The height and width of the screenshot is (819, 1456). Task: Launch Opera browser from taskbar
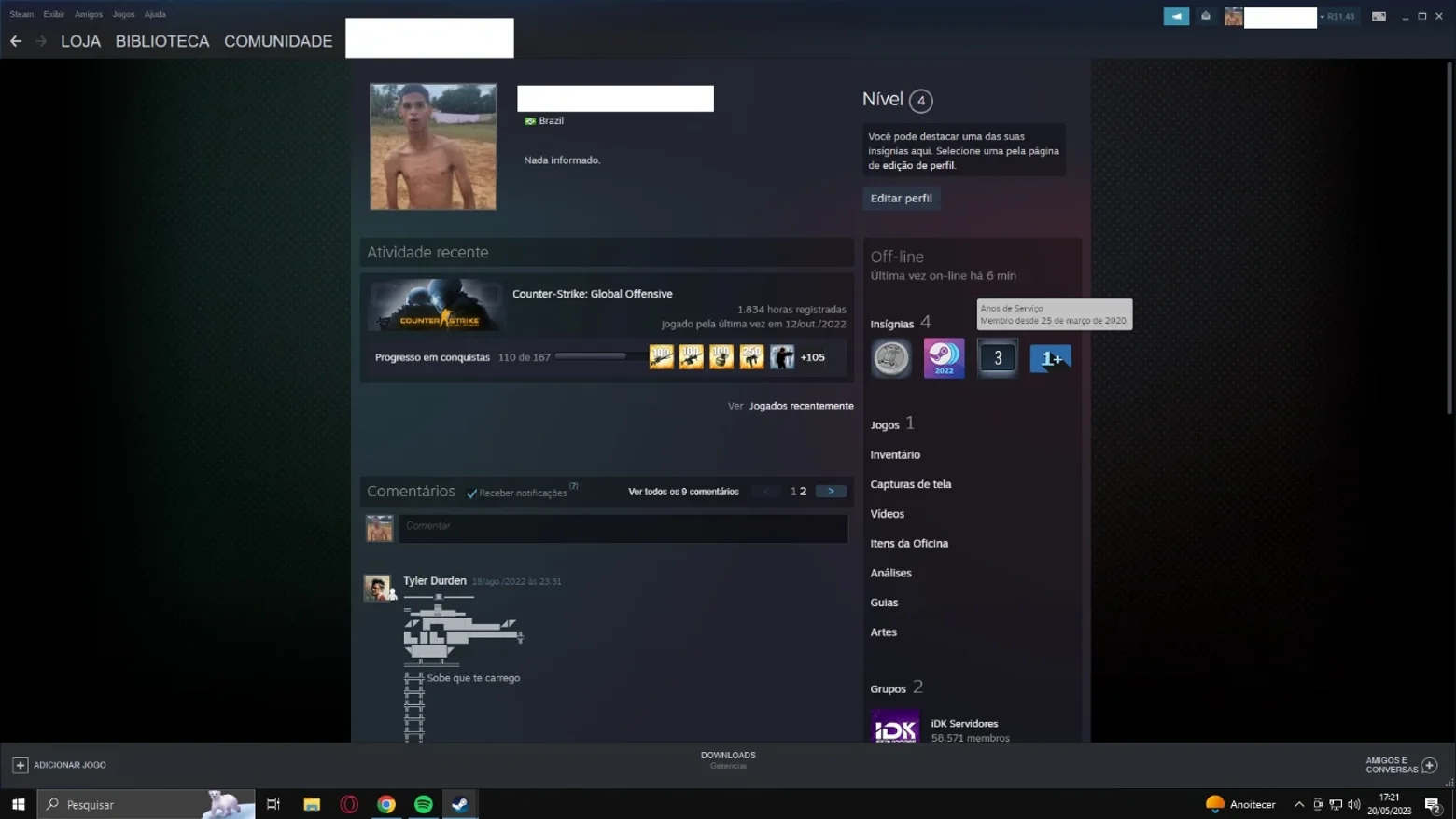click(x=349, y=804)
